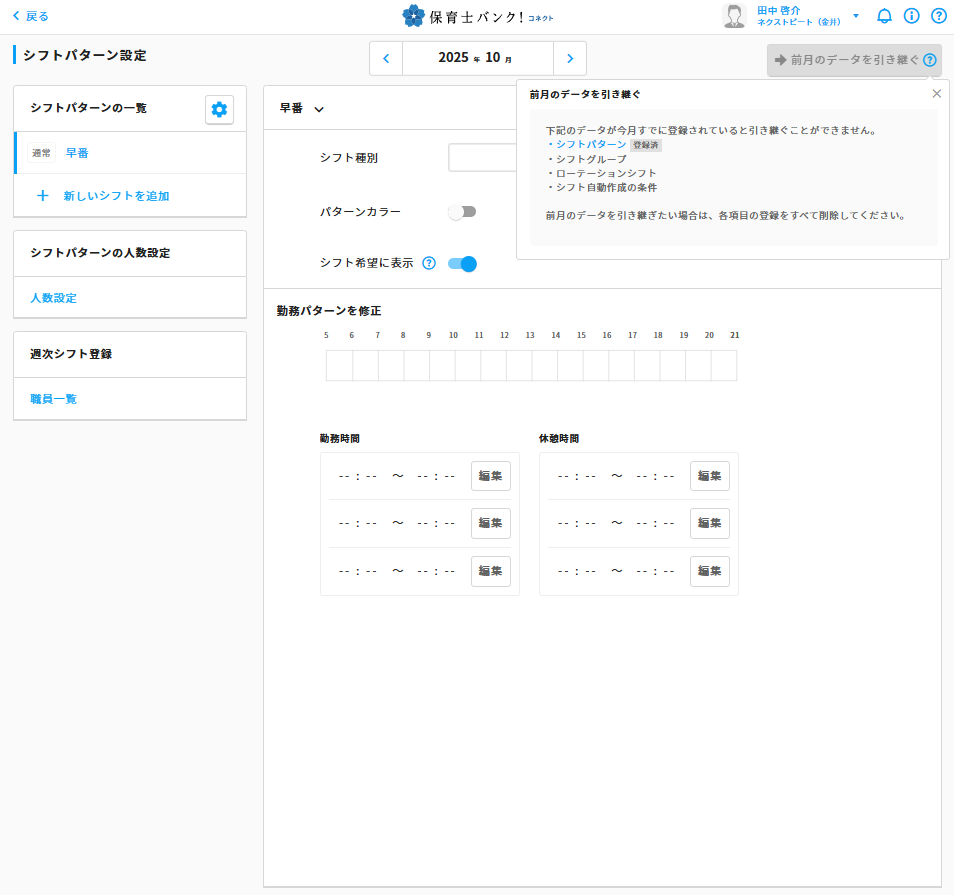Toggle the パターンカラー switch
The width and height of the screenshot is (954, 895).
coord(462,212)
